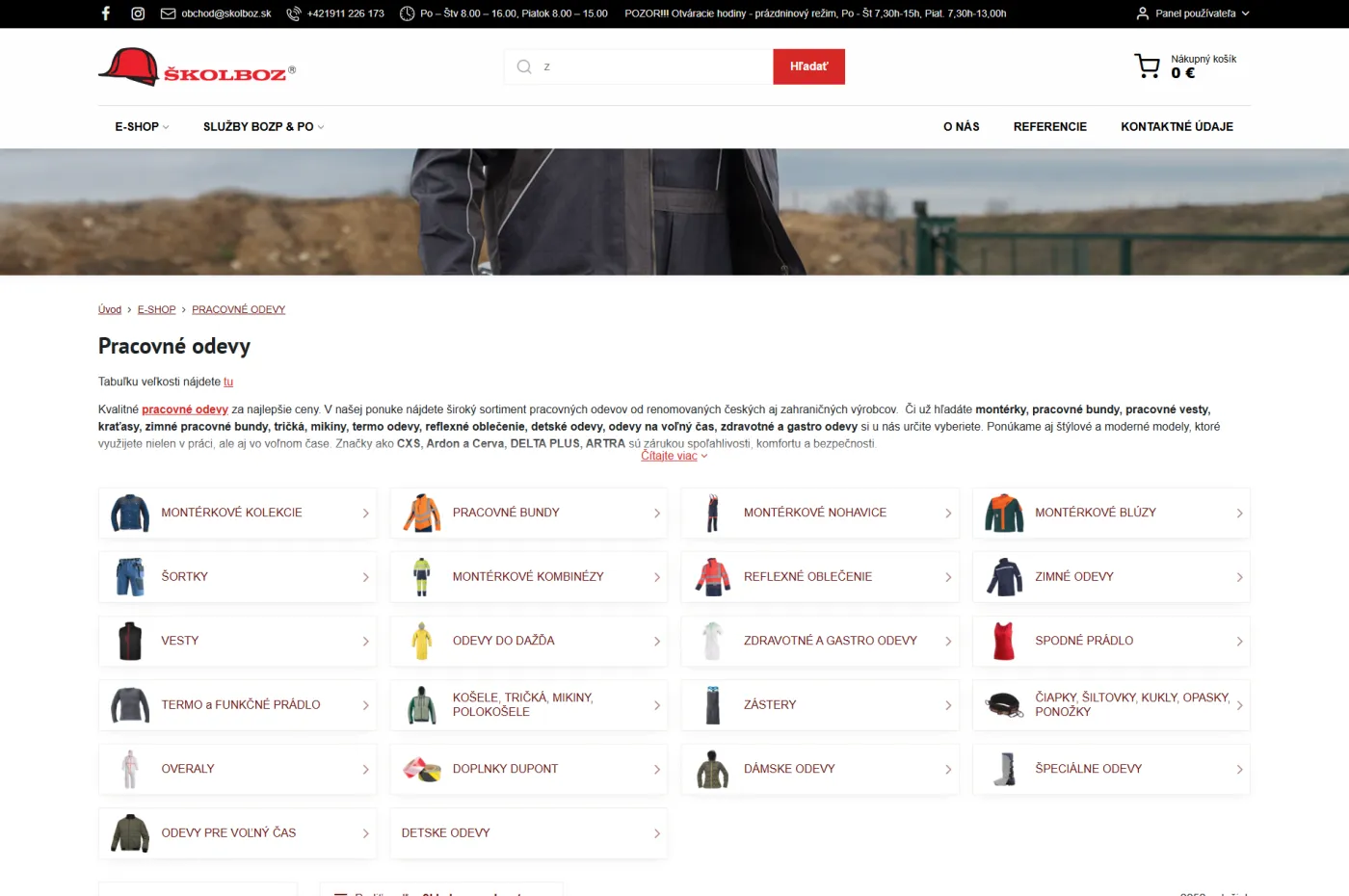The image size is (1349, 896).
Task: Open the O NÁS menu item
Action: [961, 126]
